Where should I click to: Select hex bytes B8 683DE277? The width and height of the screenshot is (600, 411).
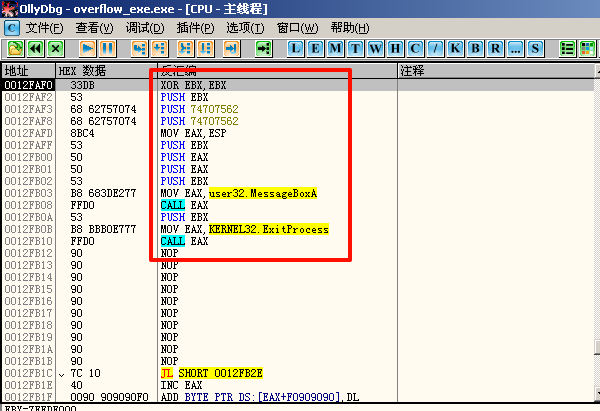(103, 193)
